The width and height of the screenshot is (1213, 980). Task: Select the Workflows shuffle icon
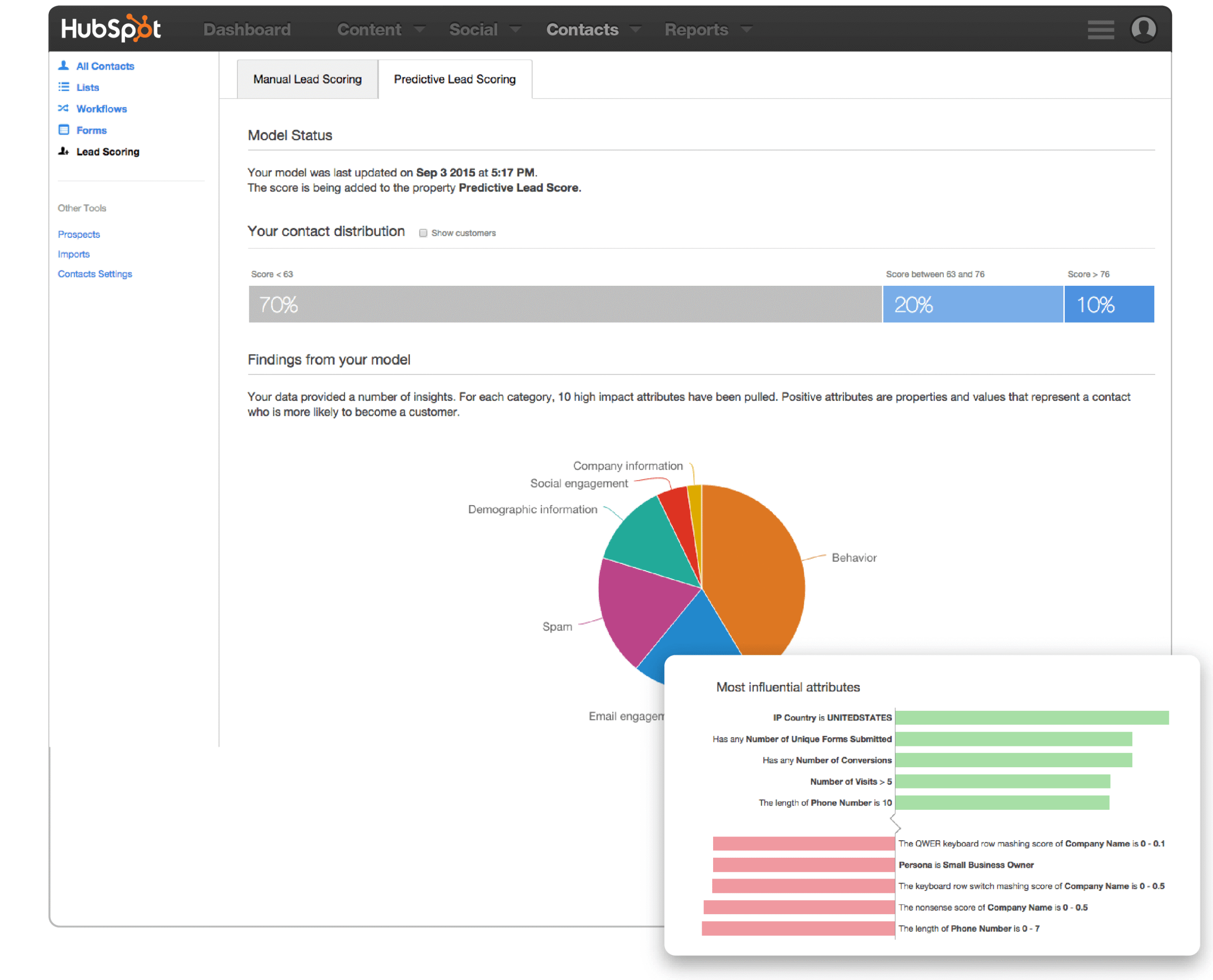coord(64,109)
